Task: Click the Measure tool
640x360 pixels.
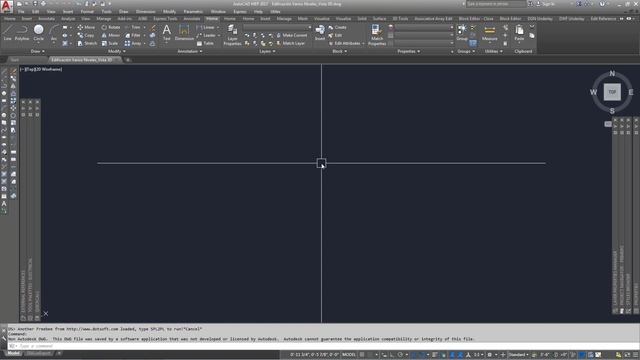Action: coord(489,32)
